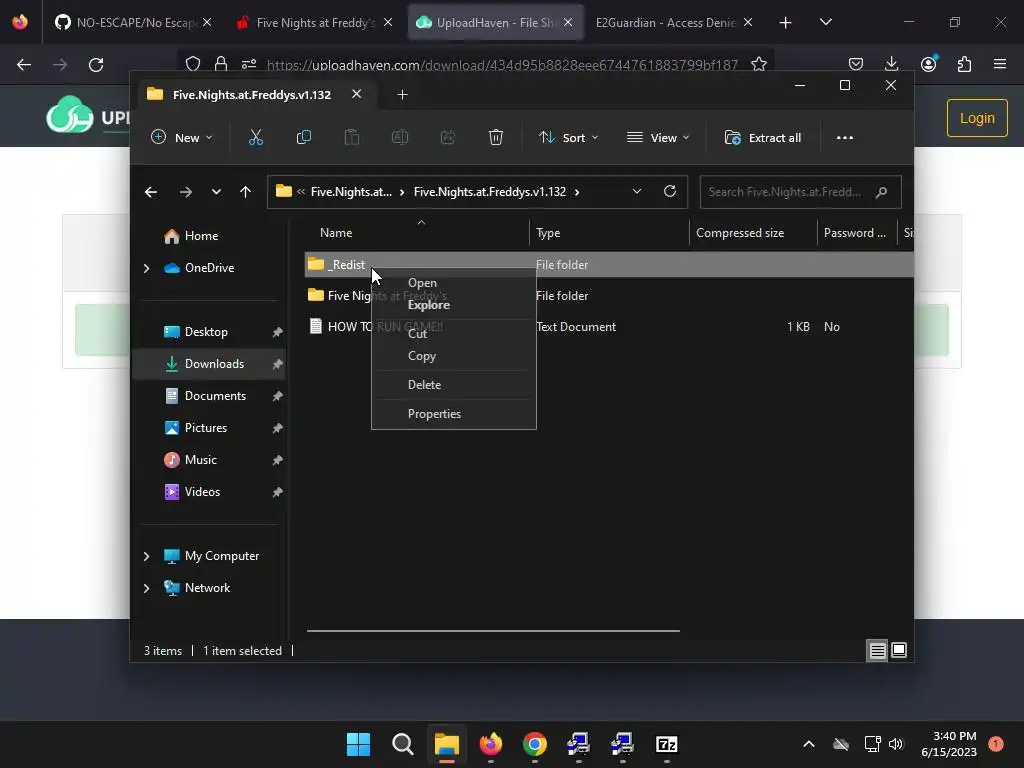Expand recent locations chevron

[x=216, y=192]
